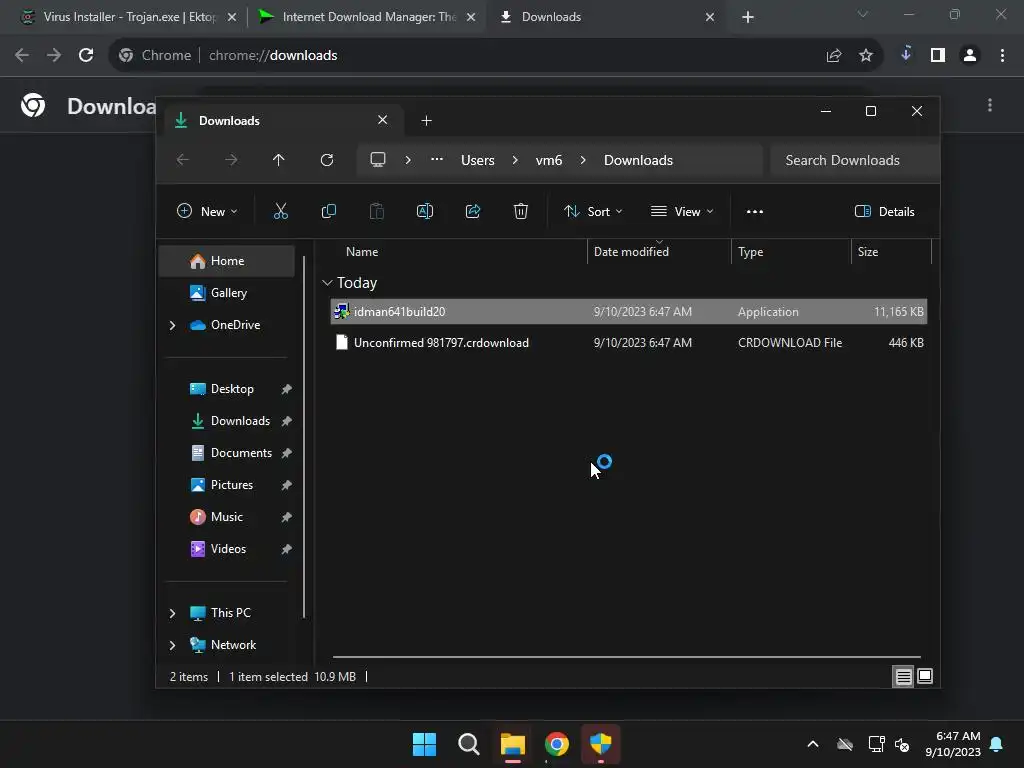The width and height of the screenshot is (1024, 768).
Task: Toggle the Details pane button
Action: 884,212
